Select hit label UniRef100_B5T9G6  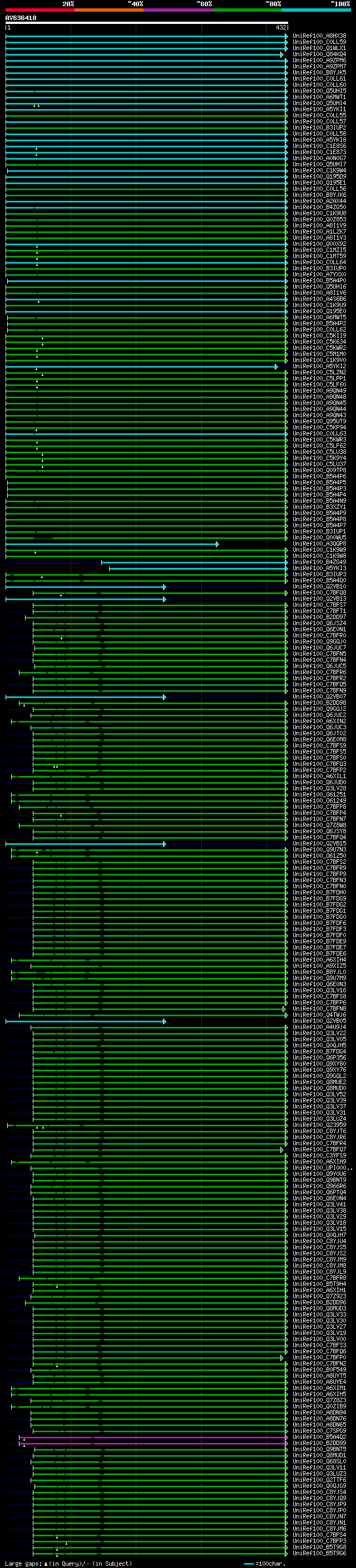(319, 1553)
